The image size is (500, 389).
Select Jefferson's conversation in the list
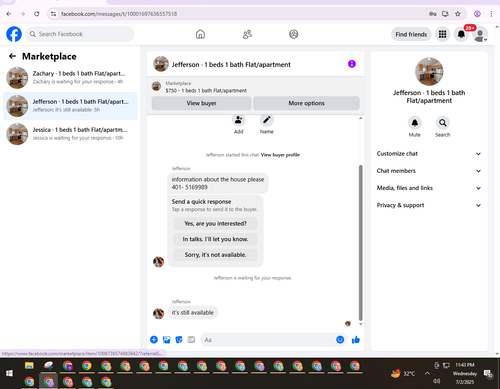pyautogui.click(x=70, y=106)
